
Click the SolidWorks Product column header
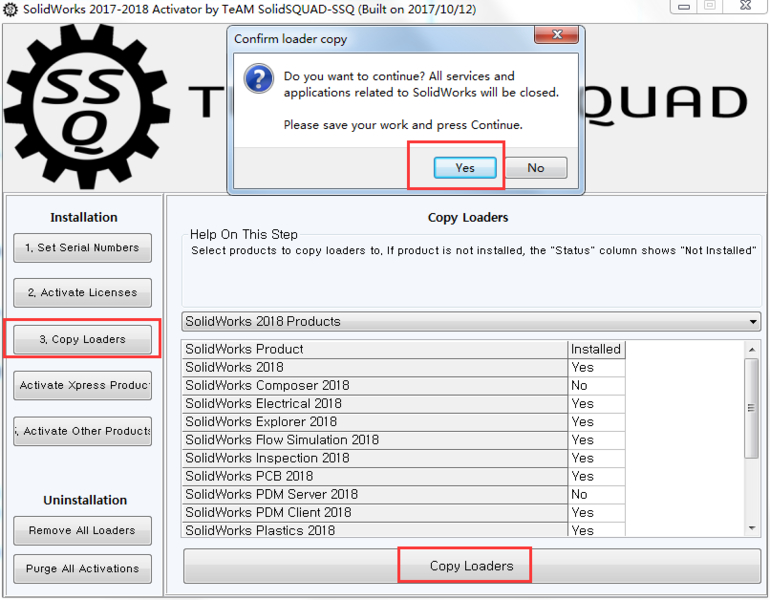pyautogui.click(x=375, y=349)
